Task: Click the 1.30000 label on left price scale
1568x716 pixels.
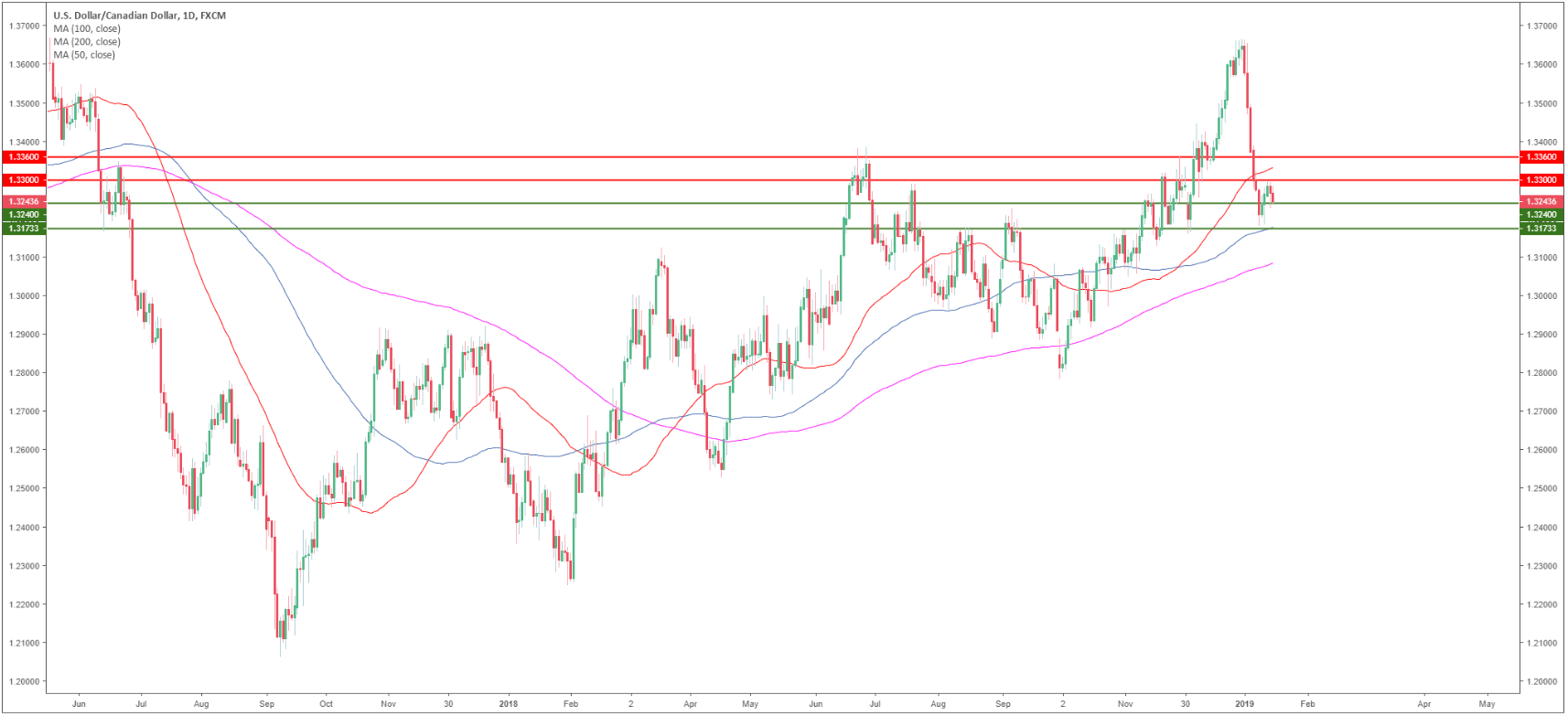Action: click(24, 296)
